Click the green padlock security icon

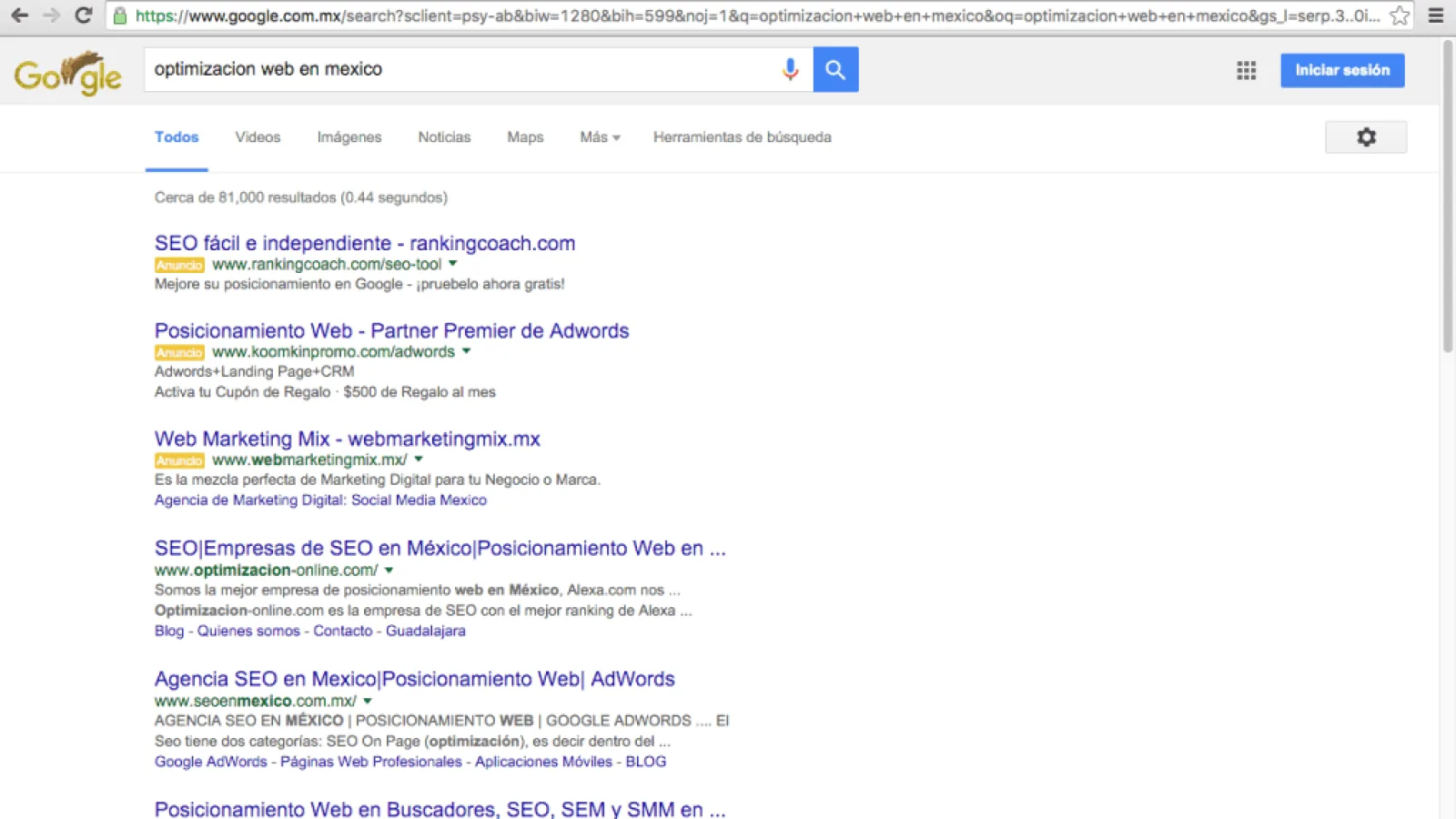[x=119, y=15]
